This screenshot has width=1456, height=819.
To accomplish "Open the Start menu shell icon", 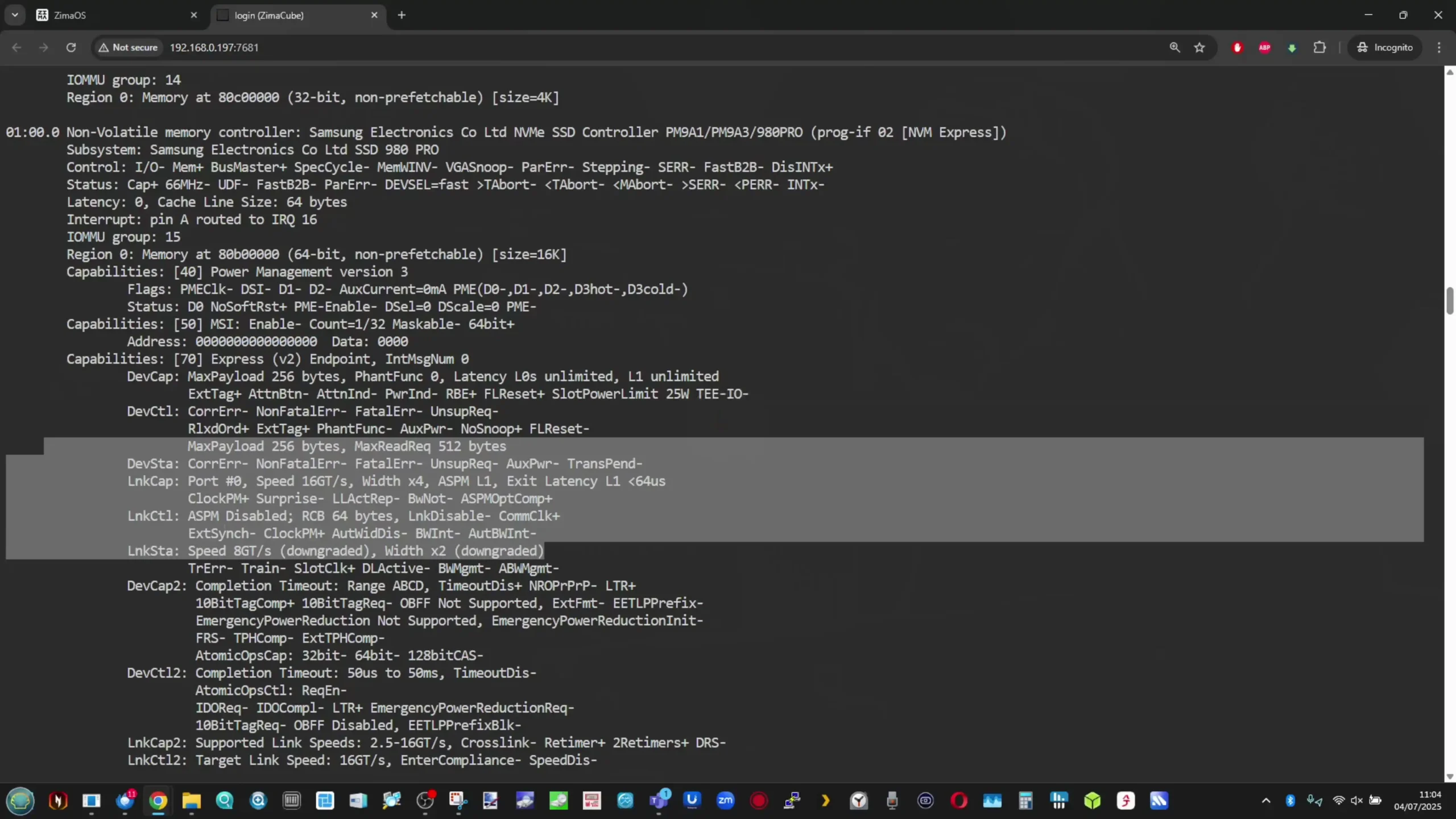I will pos(20,801).
